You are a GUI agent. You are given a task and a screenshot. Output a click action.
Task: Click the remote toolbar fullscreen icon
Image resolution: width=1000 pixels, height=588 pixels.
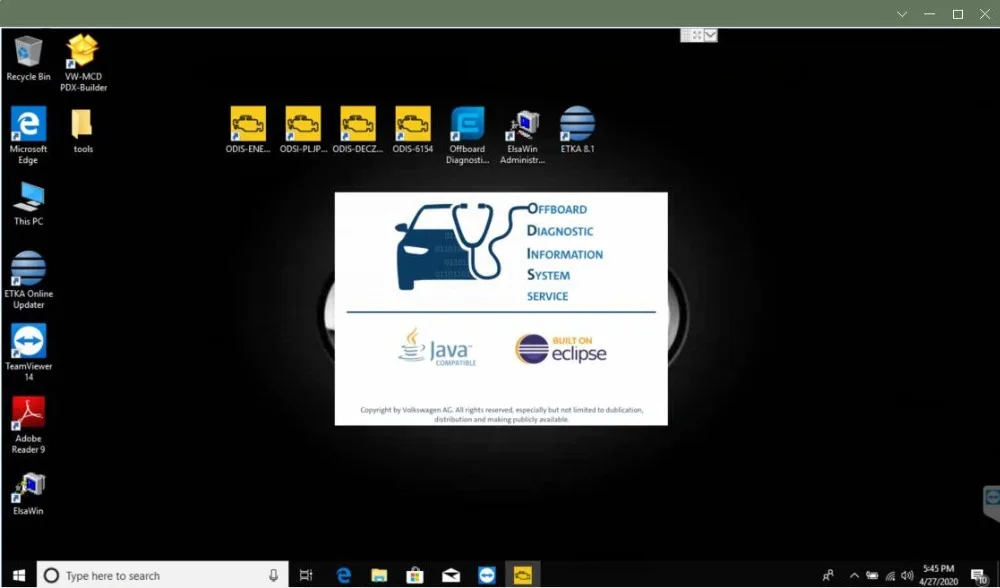pos(698,36)
